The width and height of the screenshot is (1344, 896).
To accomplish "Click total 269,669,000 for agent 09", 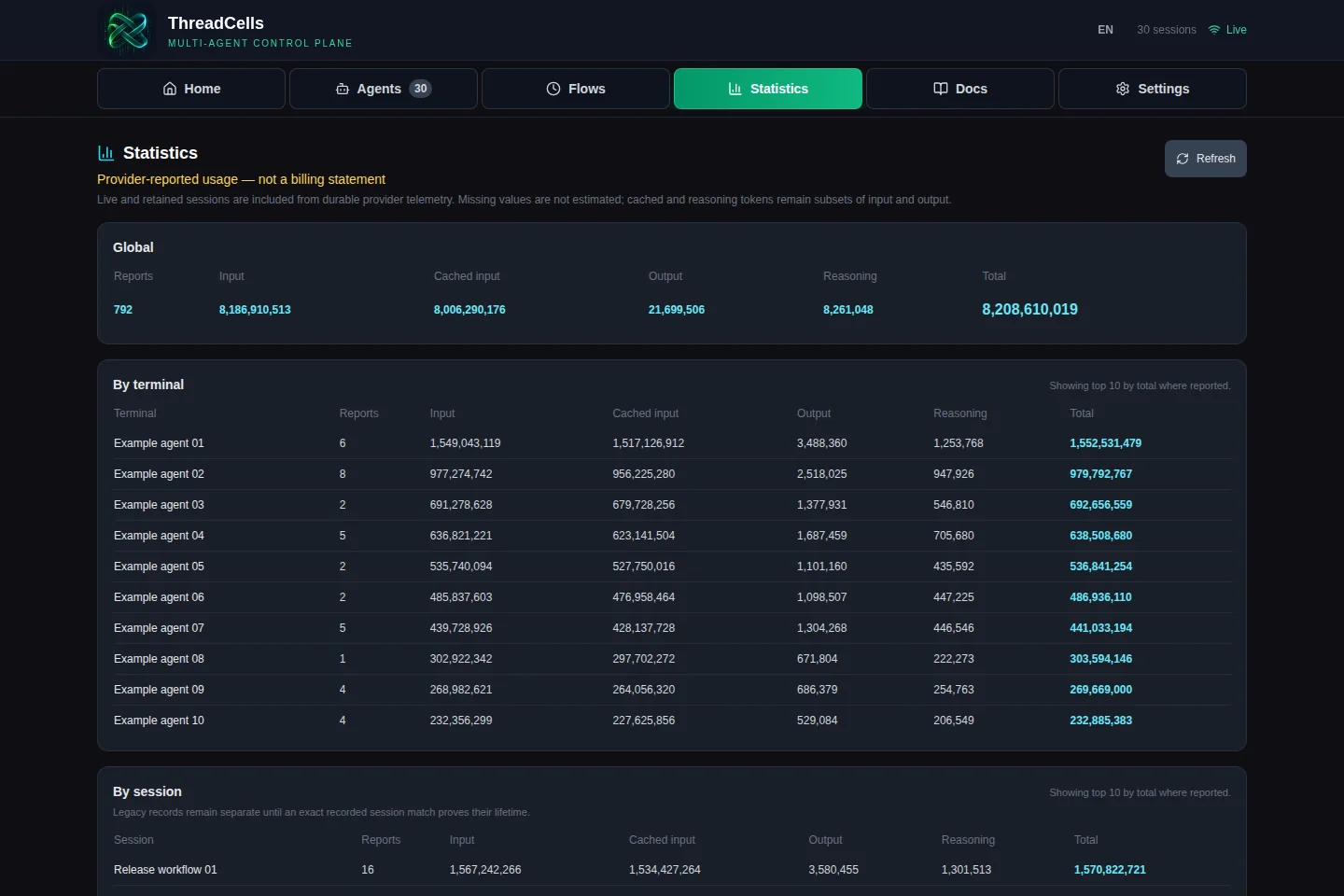I will pyautogui.click(x=1100, y=690).
